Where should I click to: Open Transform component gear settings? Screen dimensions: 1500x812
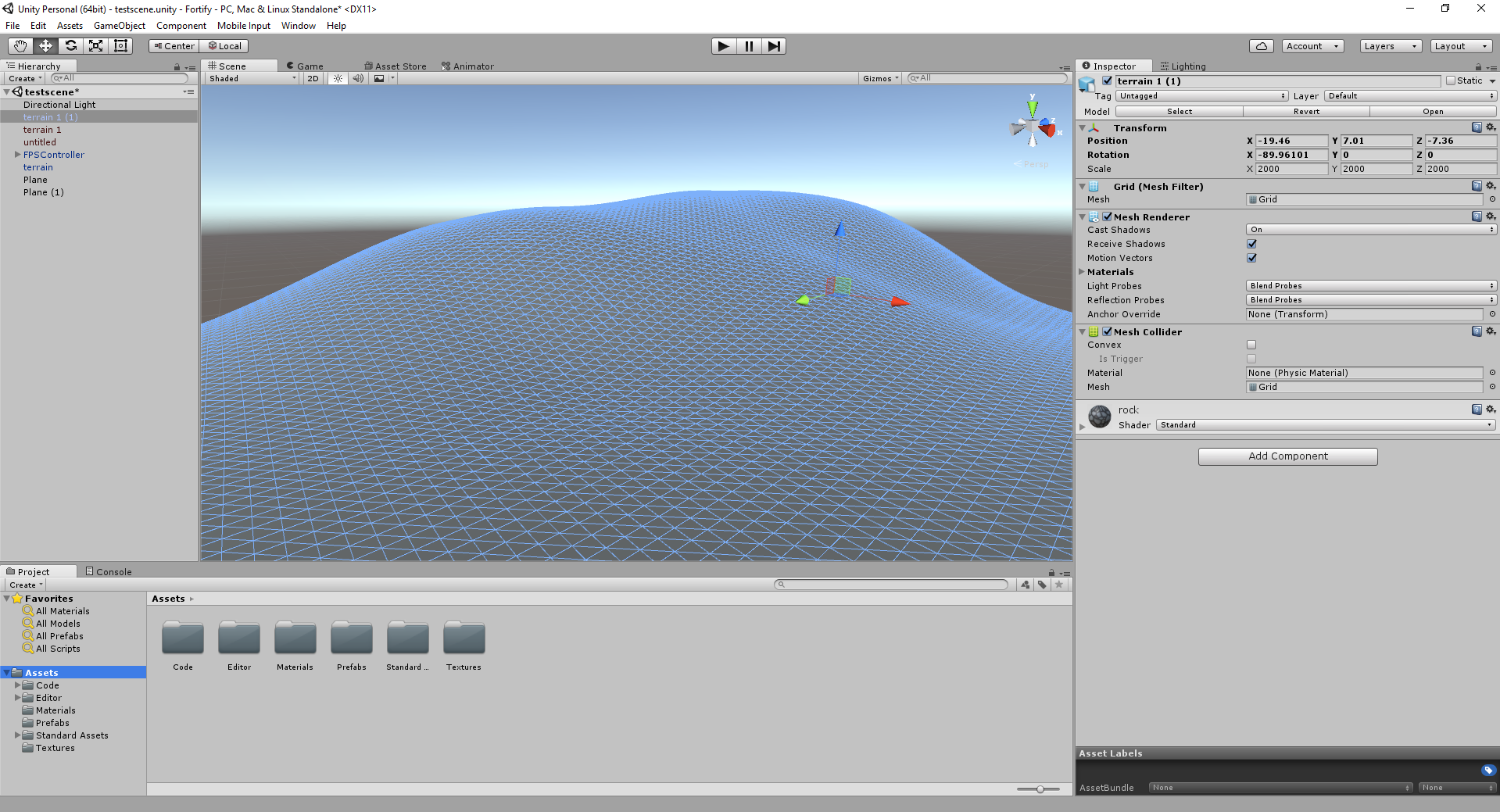tap(1491, 127)
